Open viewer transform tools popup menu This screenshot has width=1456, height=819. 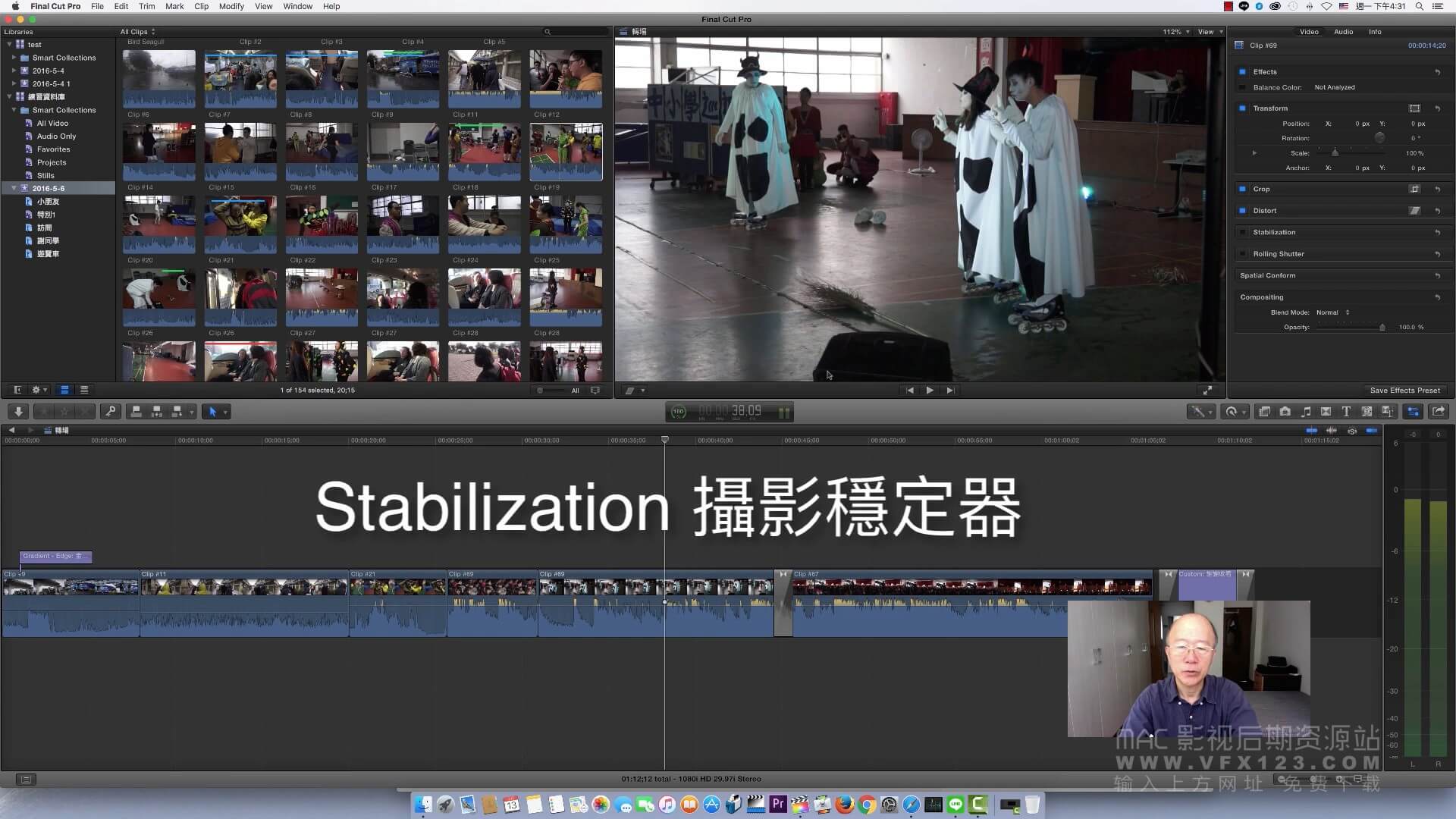tap(634, 391)
